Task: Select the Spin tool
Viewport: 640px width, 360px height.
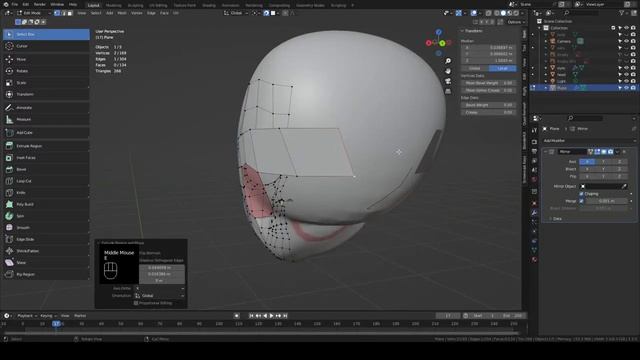Action: tap(46, 216)
